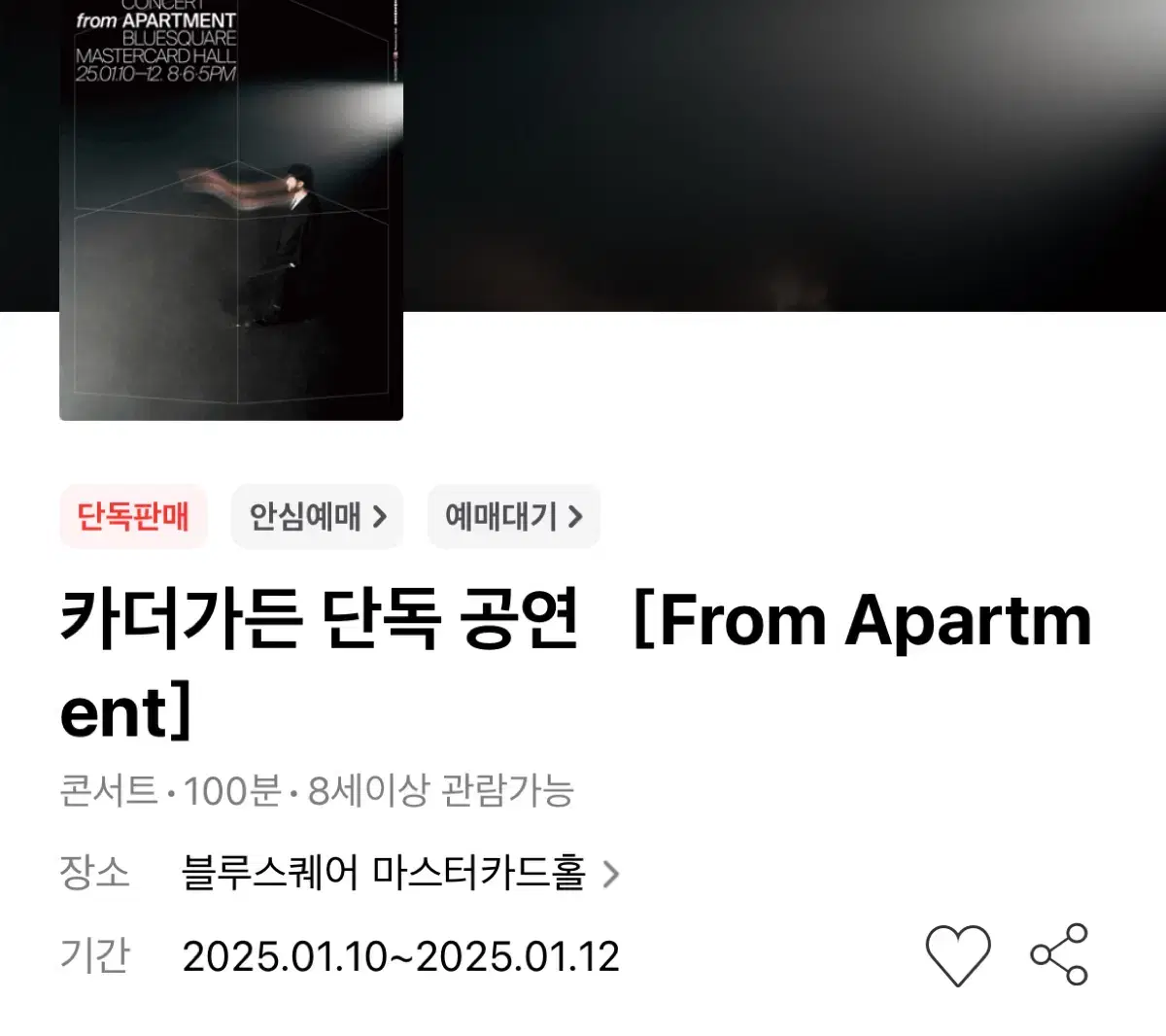Open the 예매대기 waitlist chip
Image resolution: width=1166 pixels, height=1036 pixels.
tap(513, 516)
